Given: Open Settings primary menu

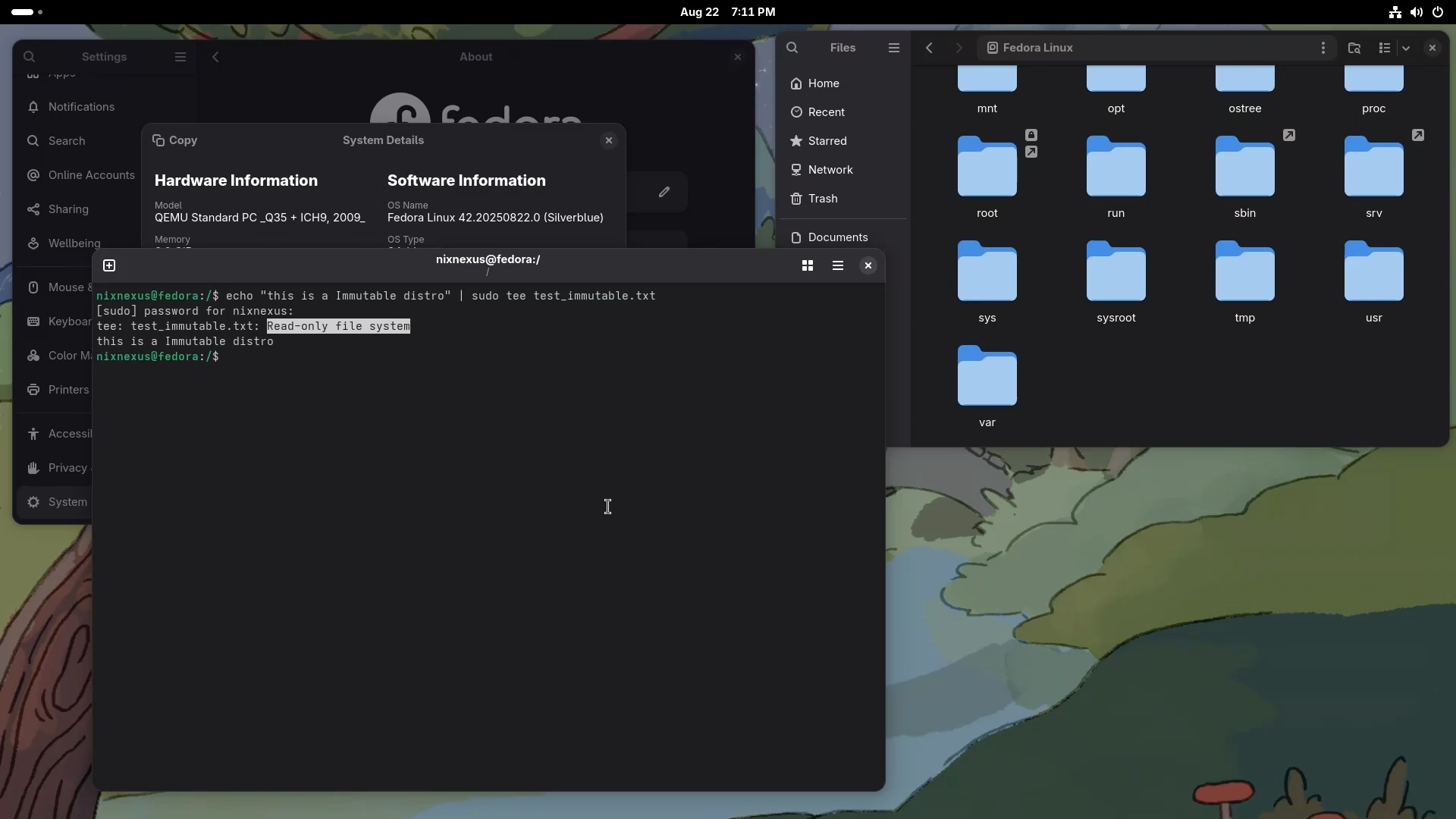Looking at the screenshot, I should click(180, 57).
